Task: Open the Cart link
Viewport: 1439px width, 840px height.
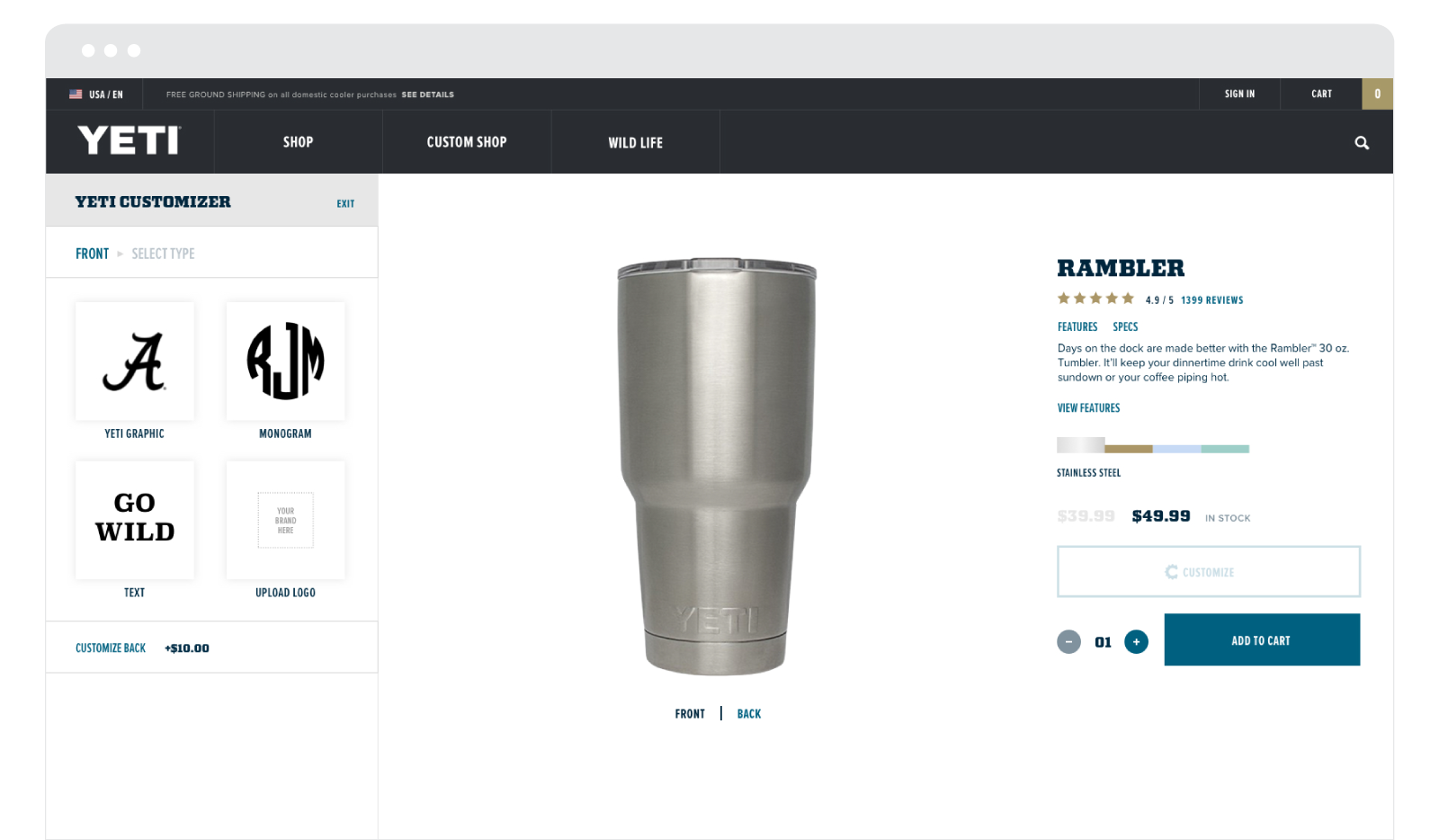Action: point(1321,94)
